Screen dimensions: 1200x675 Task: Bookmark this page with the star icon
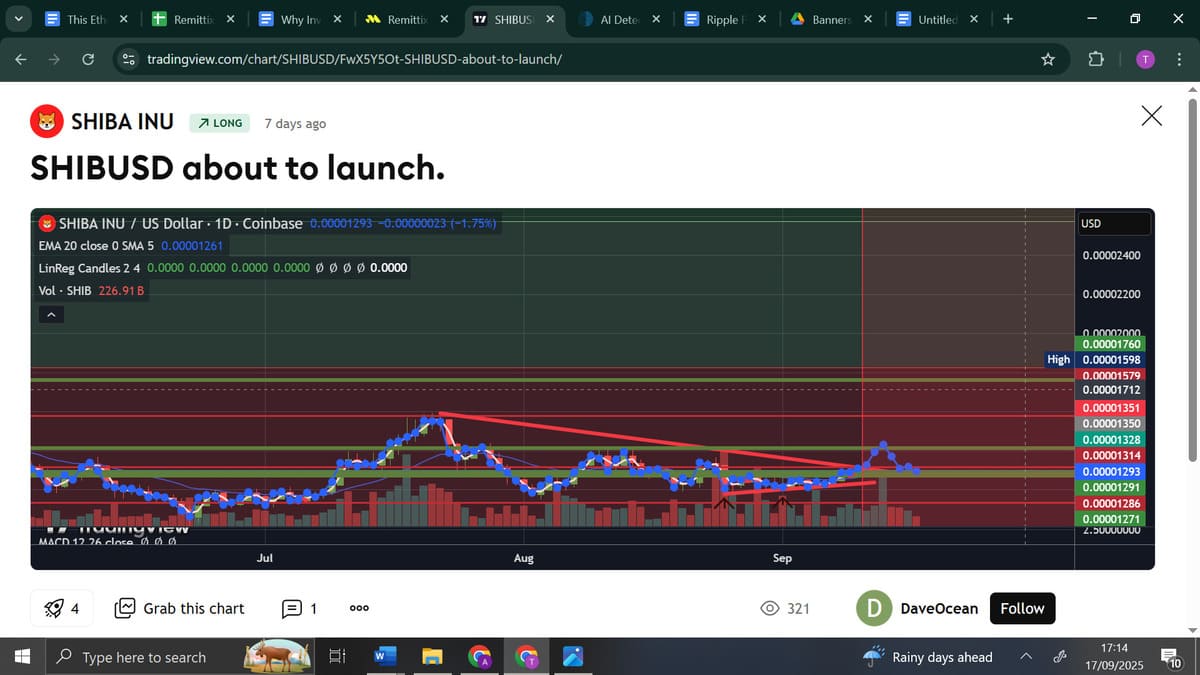coord(1048,59)
